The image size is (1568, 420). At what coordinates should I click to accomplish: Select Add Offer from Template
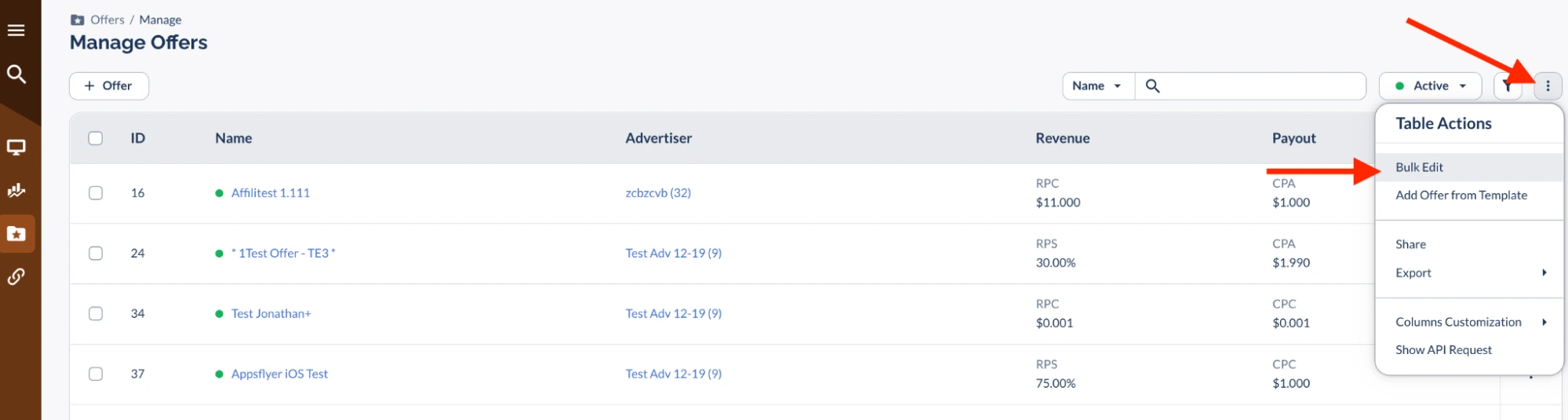coord(1461,195)
